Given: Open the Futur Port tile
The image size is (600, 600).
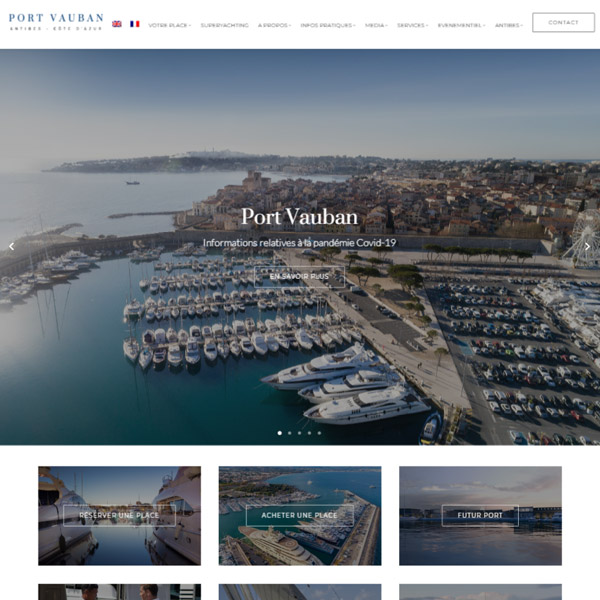Looking at the screenshot, I should [x=480, y=515].
